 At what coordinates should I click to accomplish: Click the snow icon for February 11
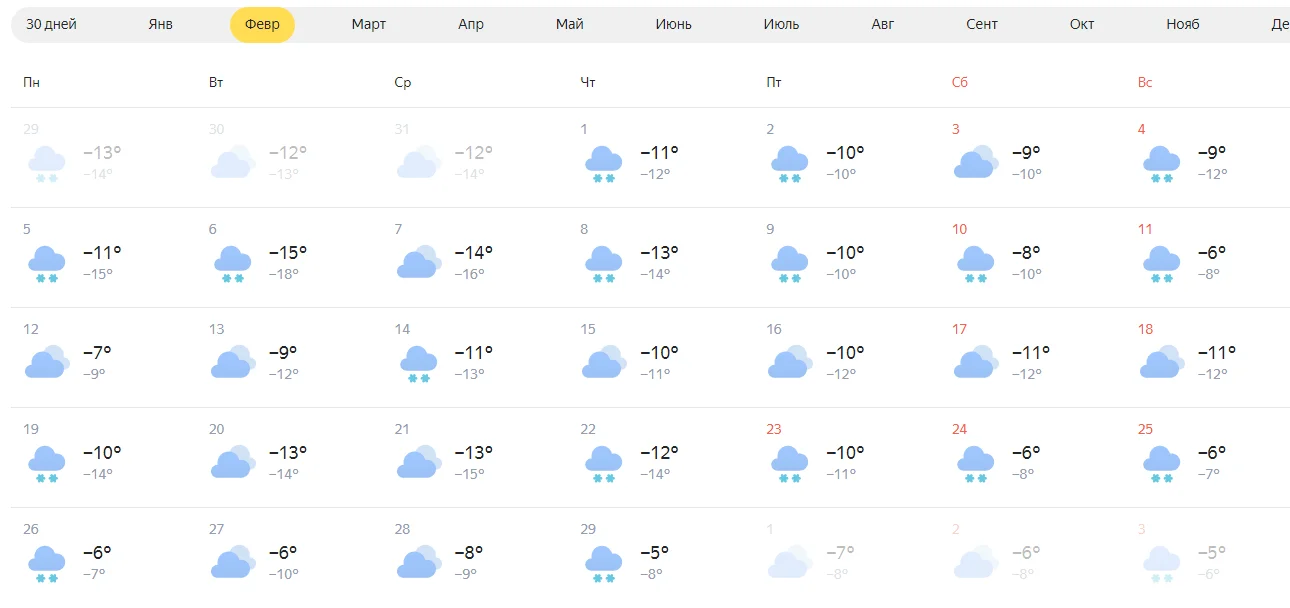(x=1161, y=263)
